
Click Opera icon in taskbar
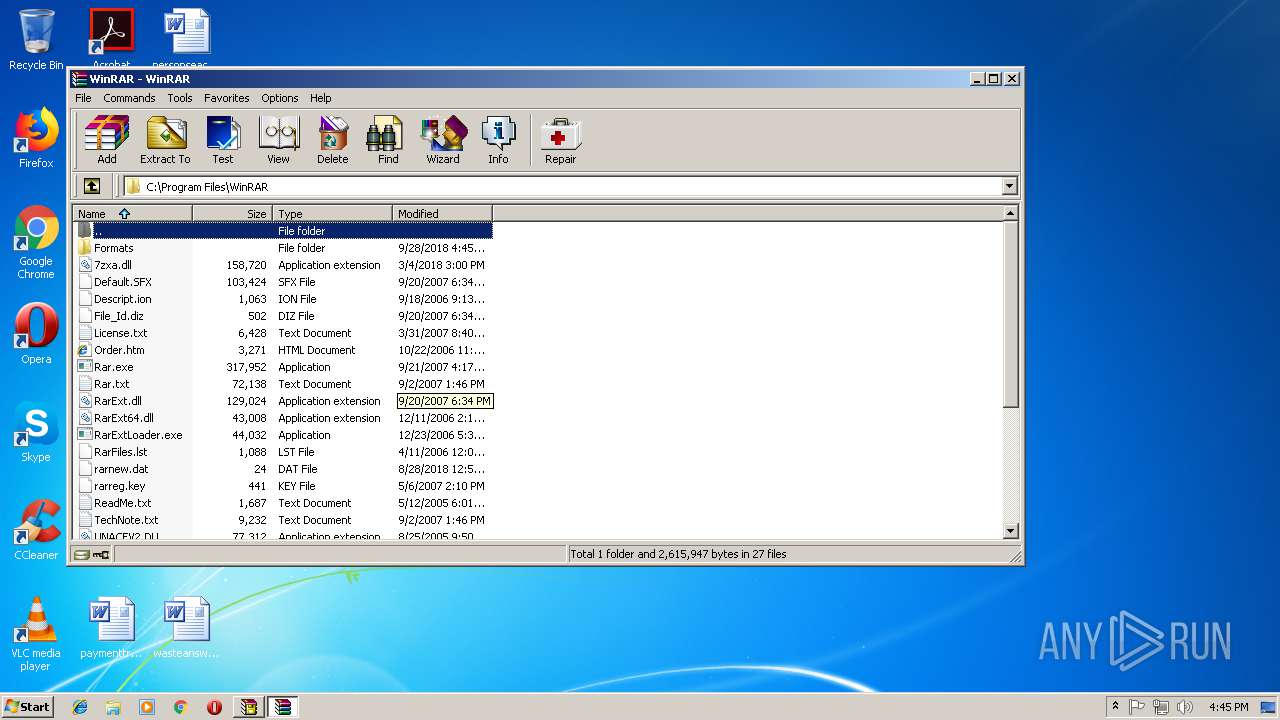pyautogui.click(x=214, y=707)
